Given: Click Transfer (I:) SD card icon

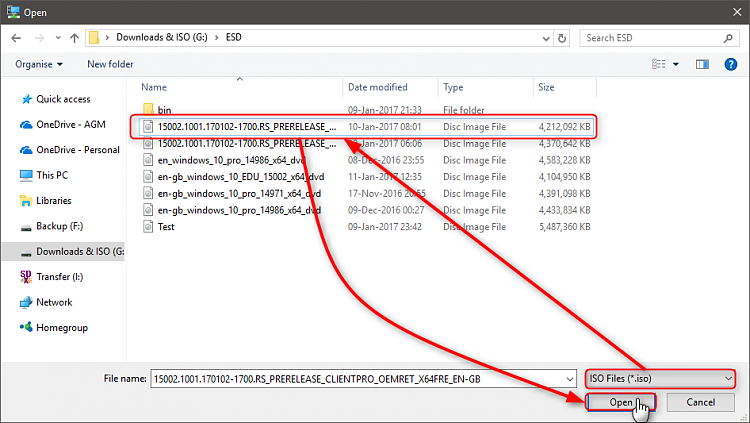Looking at the screenshot, I should [26, 277].
